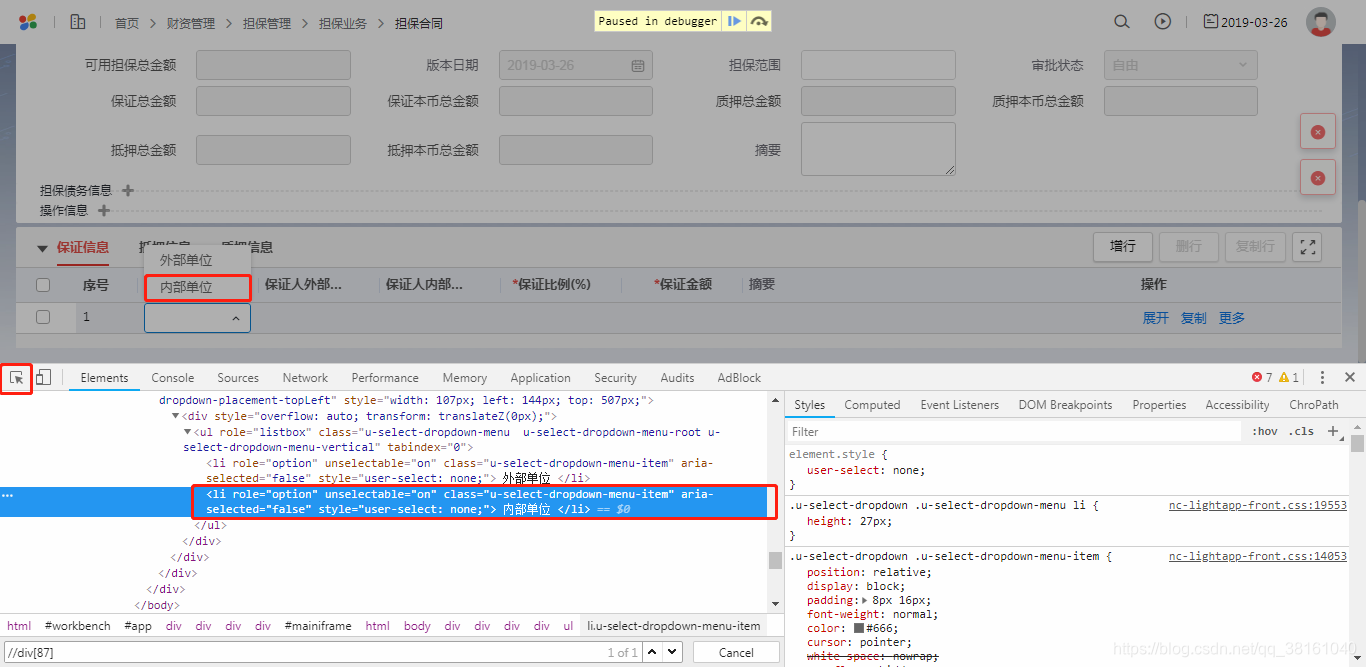Add a 担保债务信息 entry with plus icon
This screenshot has width=1366, height=667.
click(x=127, y=190)
